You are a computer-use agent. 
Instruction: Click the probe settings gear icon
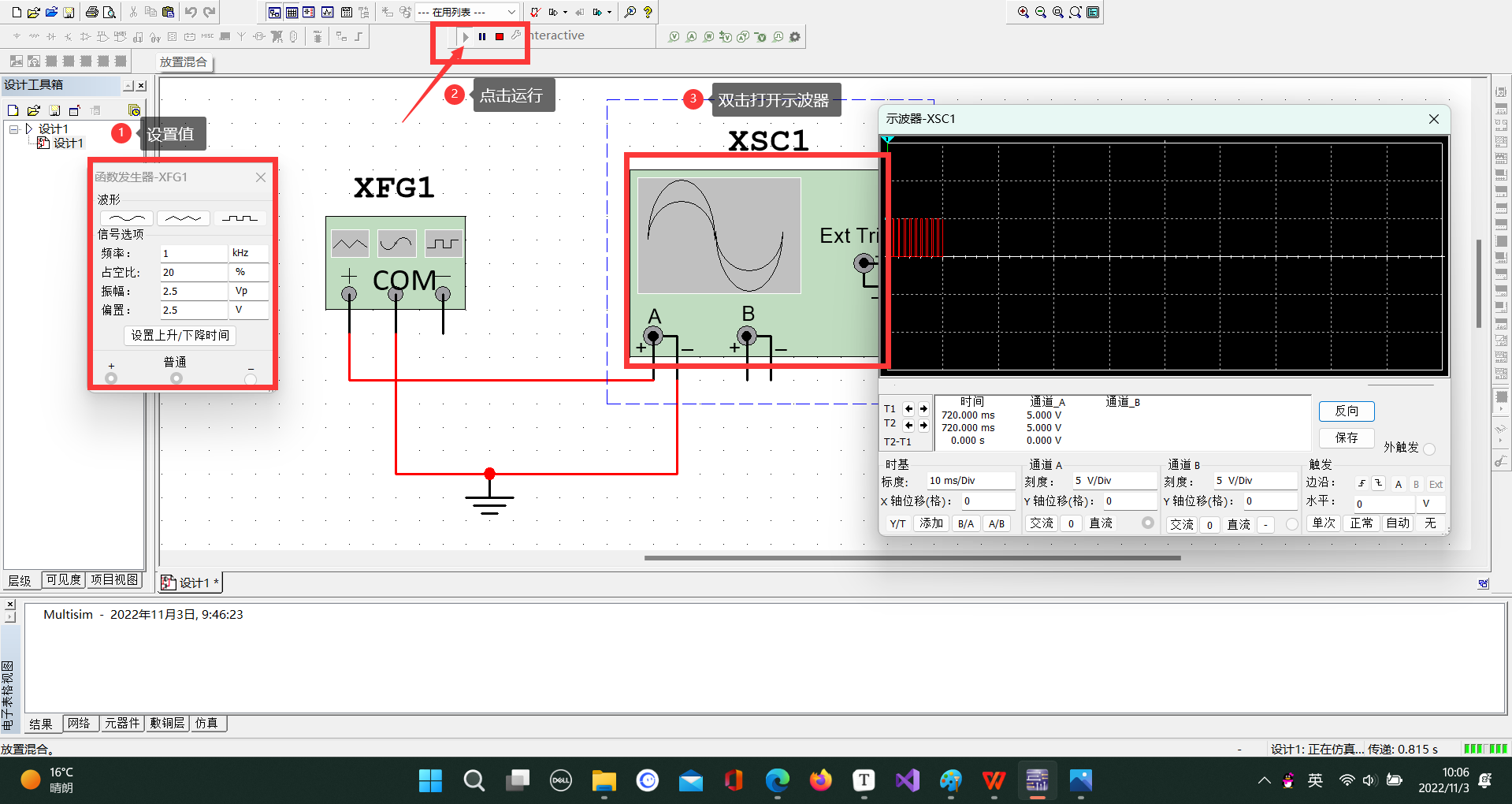[795, 37]
